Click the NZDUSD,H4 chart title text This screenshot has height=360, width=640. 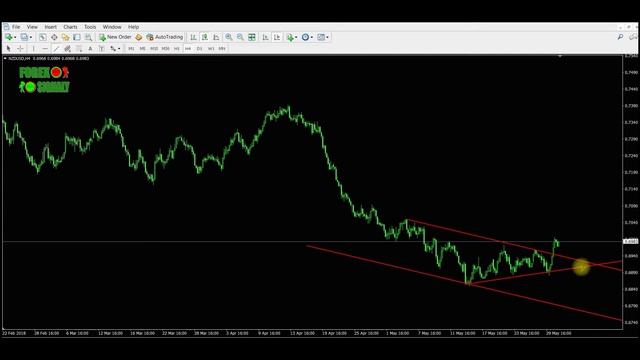(x=19, y=58)
